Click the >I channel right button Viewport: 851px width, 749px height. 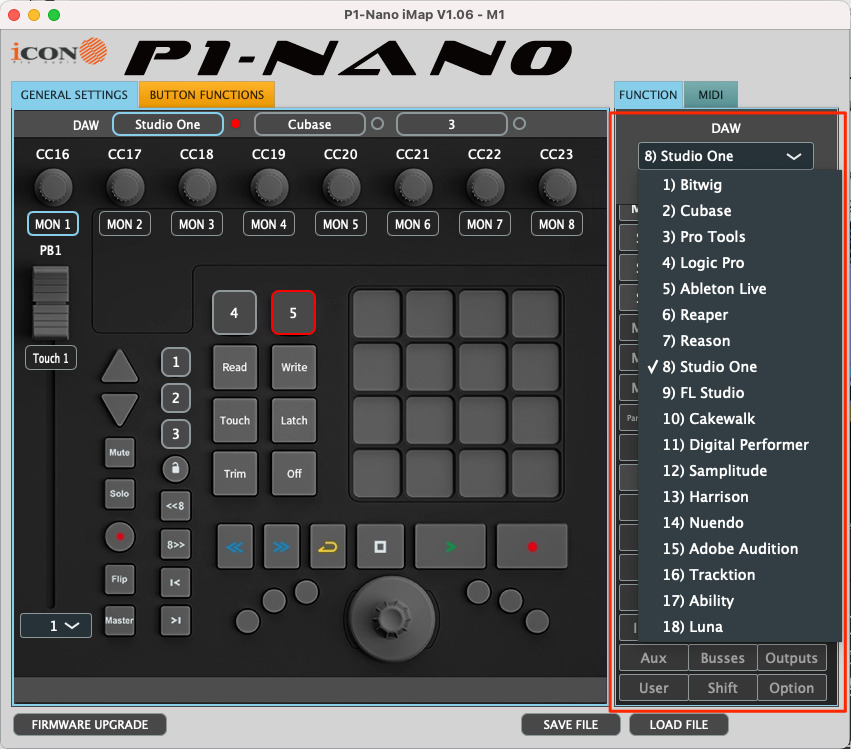(x=175, y=620)
